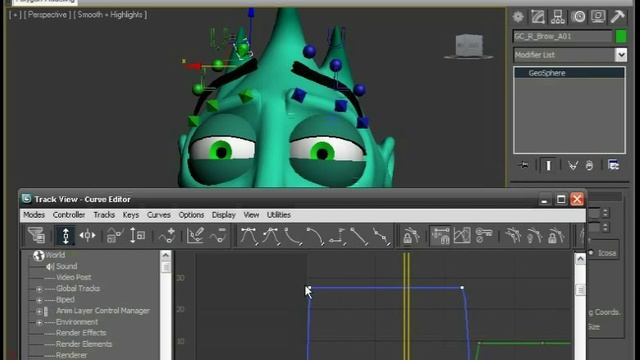Set tangents to Custom
The width and height of the screenshot is (640, 360).
pyautogui.click(x=271, y=236)
